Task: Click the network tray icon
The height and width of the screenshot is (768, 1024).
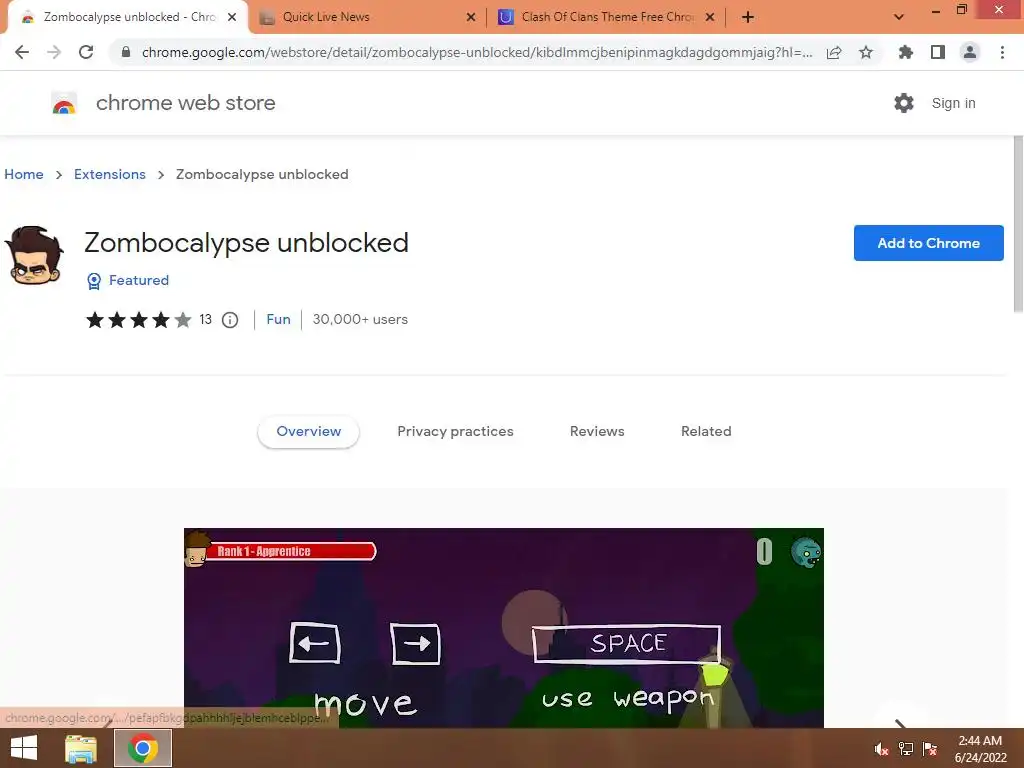Action: coord(906,749)
